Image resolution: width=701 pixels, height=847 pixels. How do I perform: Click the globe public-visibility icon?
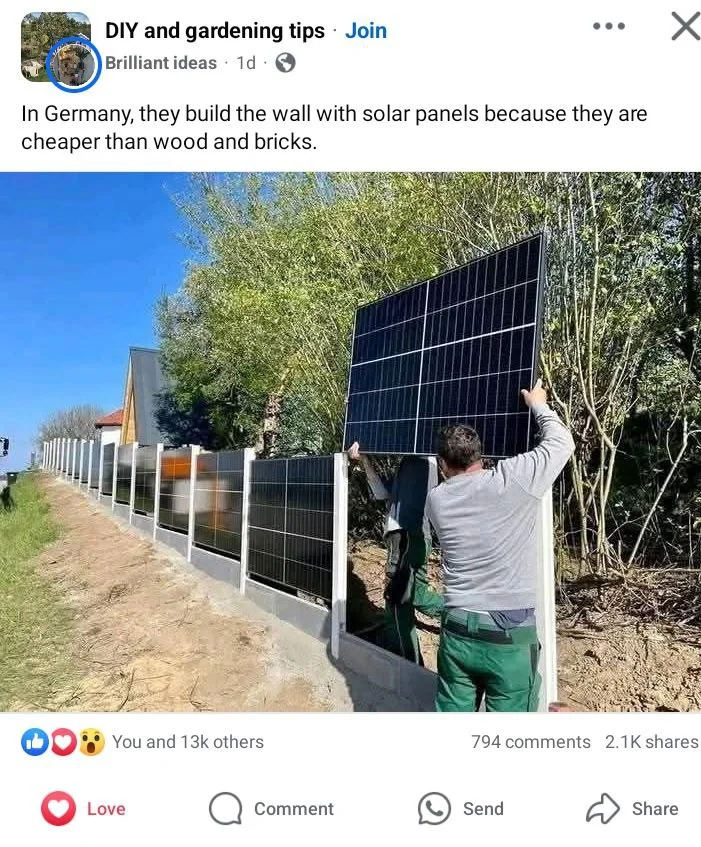tap(285, 63)
